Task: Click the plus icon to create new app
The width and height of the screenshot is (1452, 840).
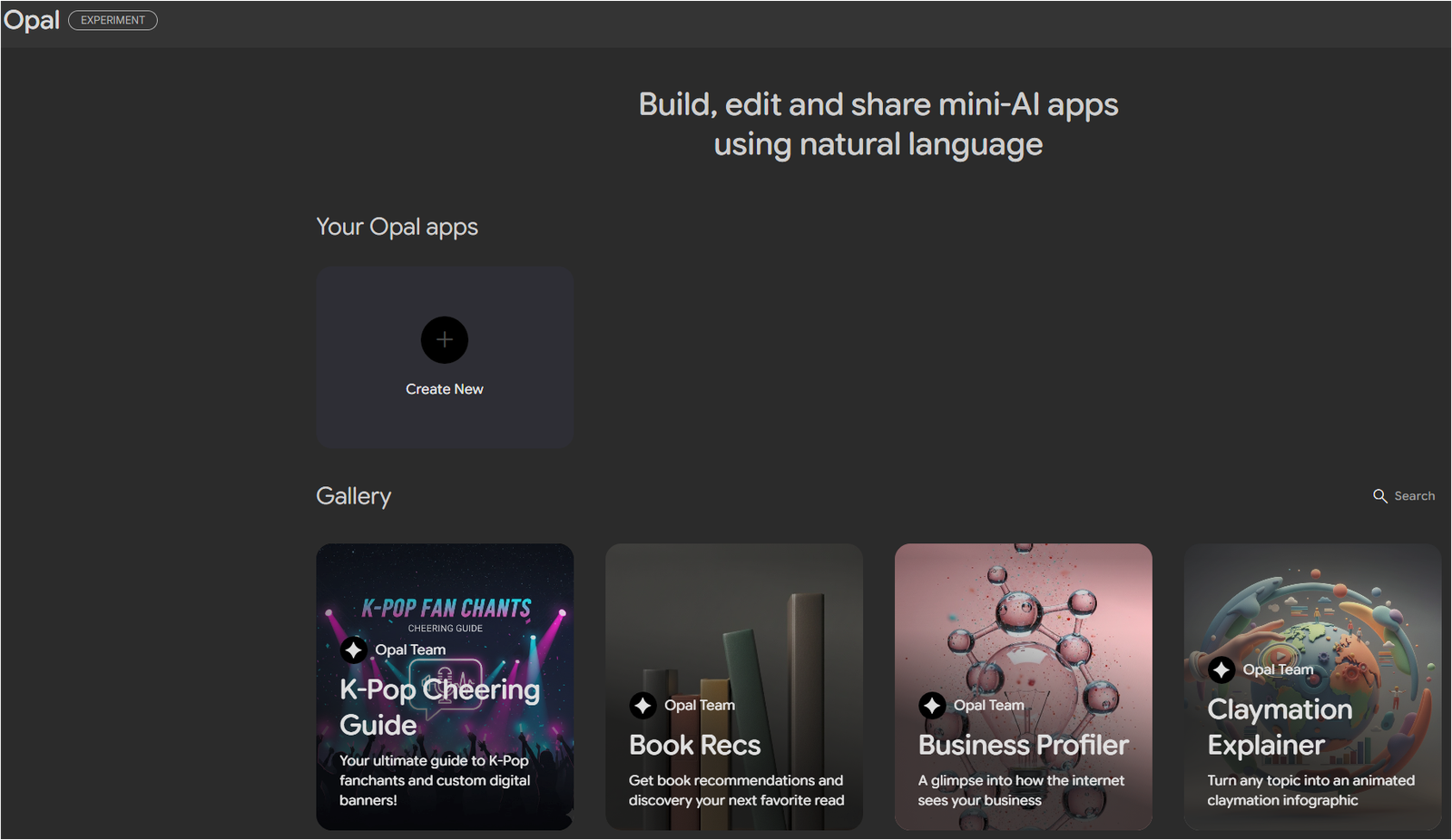Action: click(x=445, y=340)
